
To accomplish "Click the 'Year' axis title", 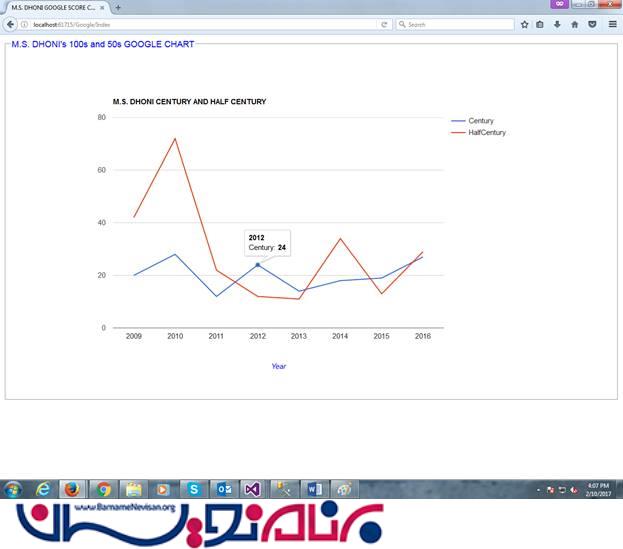I will 279,366.
